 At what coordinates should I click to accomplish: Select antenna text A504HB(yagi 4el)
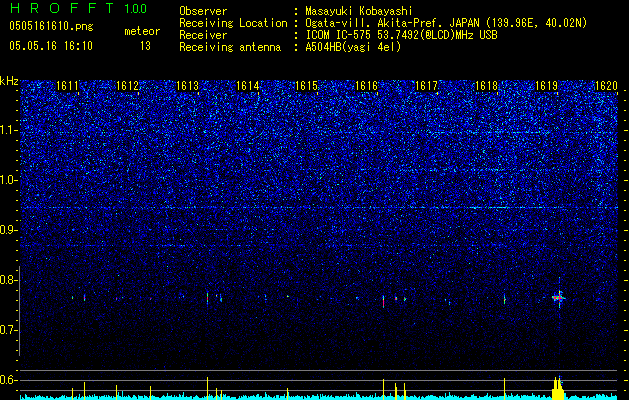coord(353,47)
